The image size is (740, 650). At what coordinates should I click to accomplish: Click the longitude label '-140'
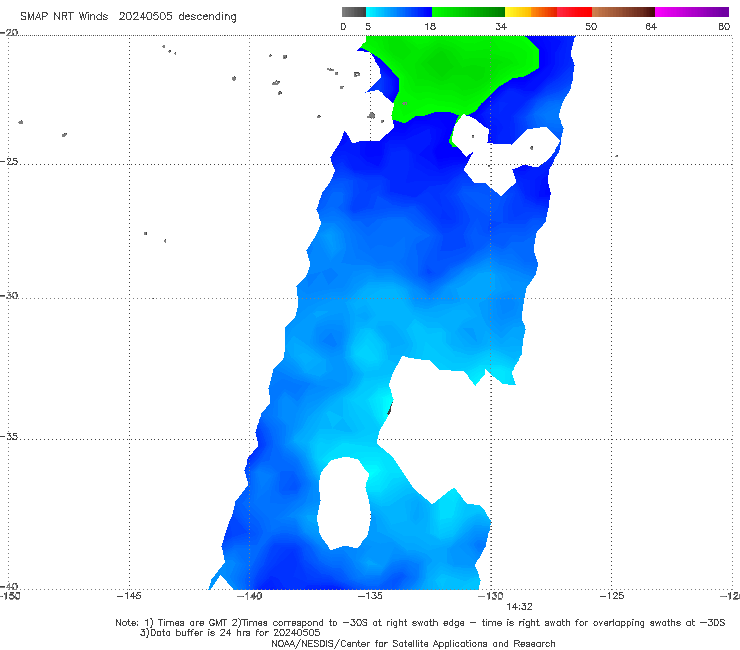pyautogui.click(x=249, y=596)
